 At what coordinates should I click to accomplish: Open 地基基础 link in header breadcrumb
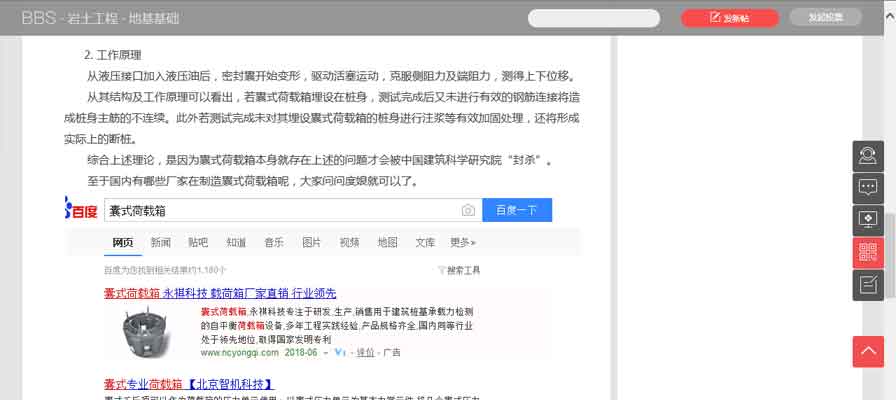(x=155, y=18)
